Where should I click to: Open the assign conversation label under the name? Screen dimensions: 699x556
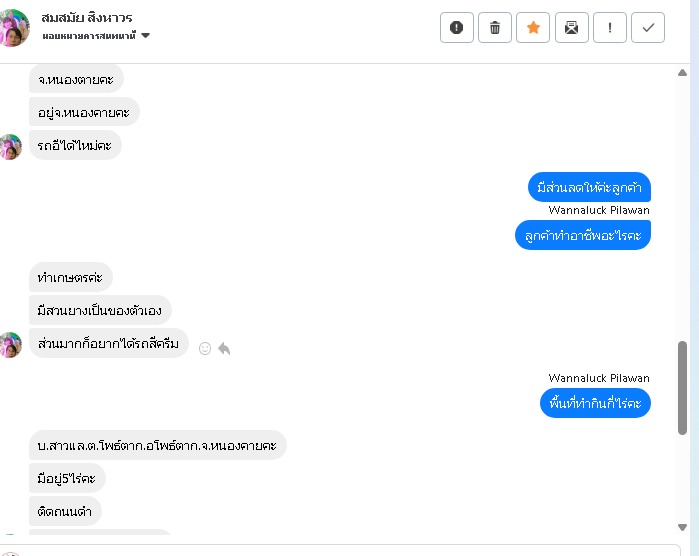pos(90,36)
